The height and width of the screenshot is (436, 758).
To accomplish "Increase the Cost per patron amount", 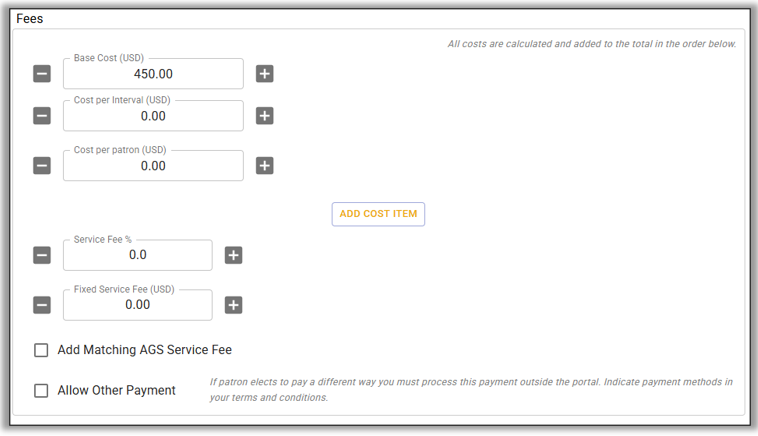I will coord(264,166).
